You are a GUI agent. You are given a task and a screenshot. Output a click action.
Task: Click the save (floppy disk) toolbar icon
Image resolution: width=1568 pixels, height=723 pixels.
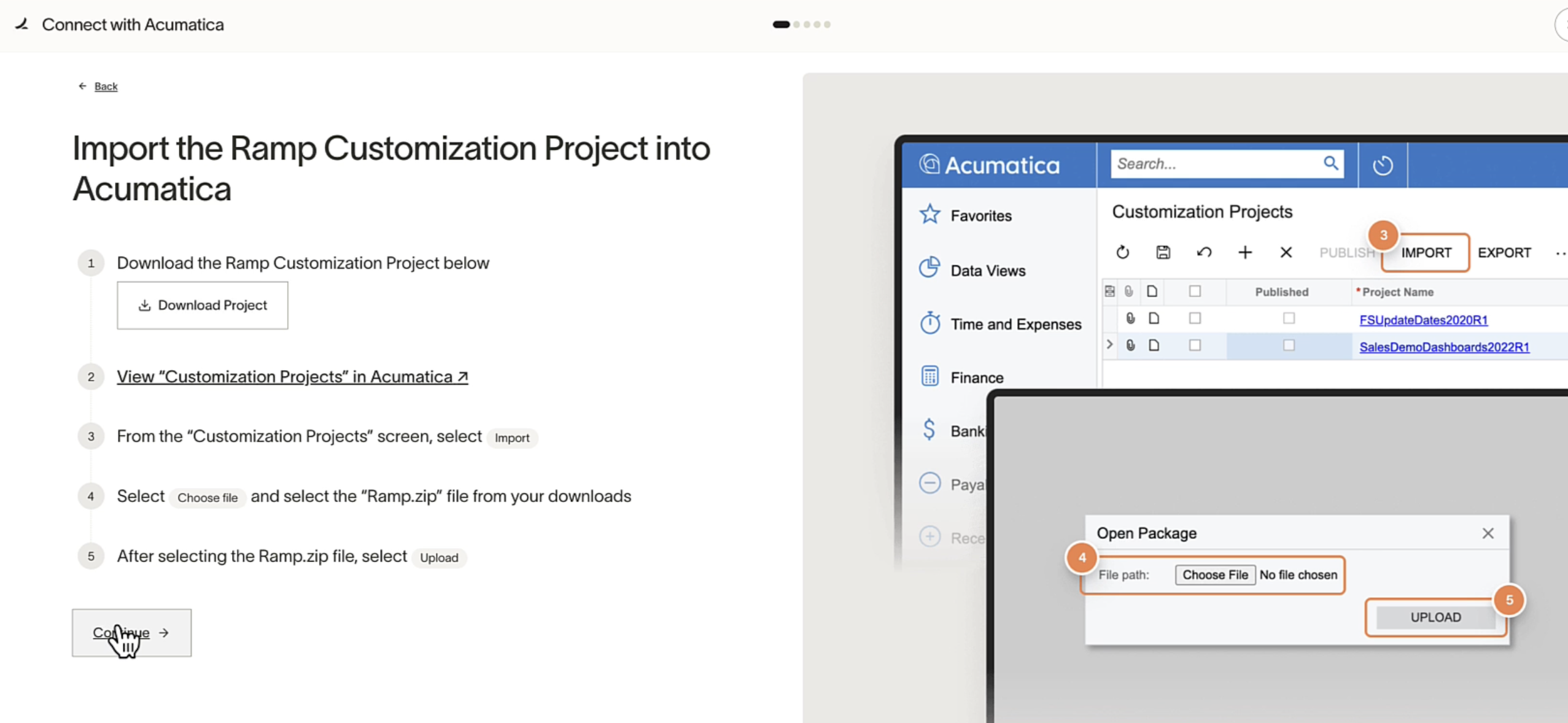(x=1162, y=252)
